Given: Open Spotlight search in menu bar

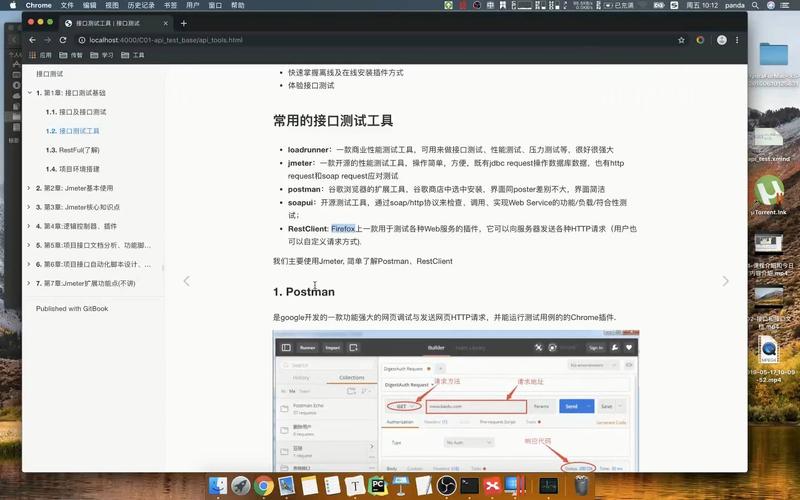Looking at the screenshot, I should click(x=755, y=5).
